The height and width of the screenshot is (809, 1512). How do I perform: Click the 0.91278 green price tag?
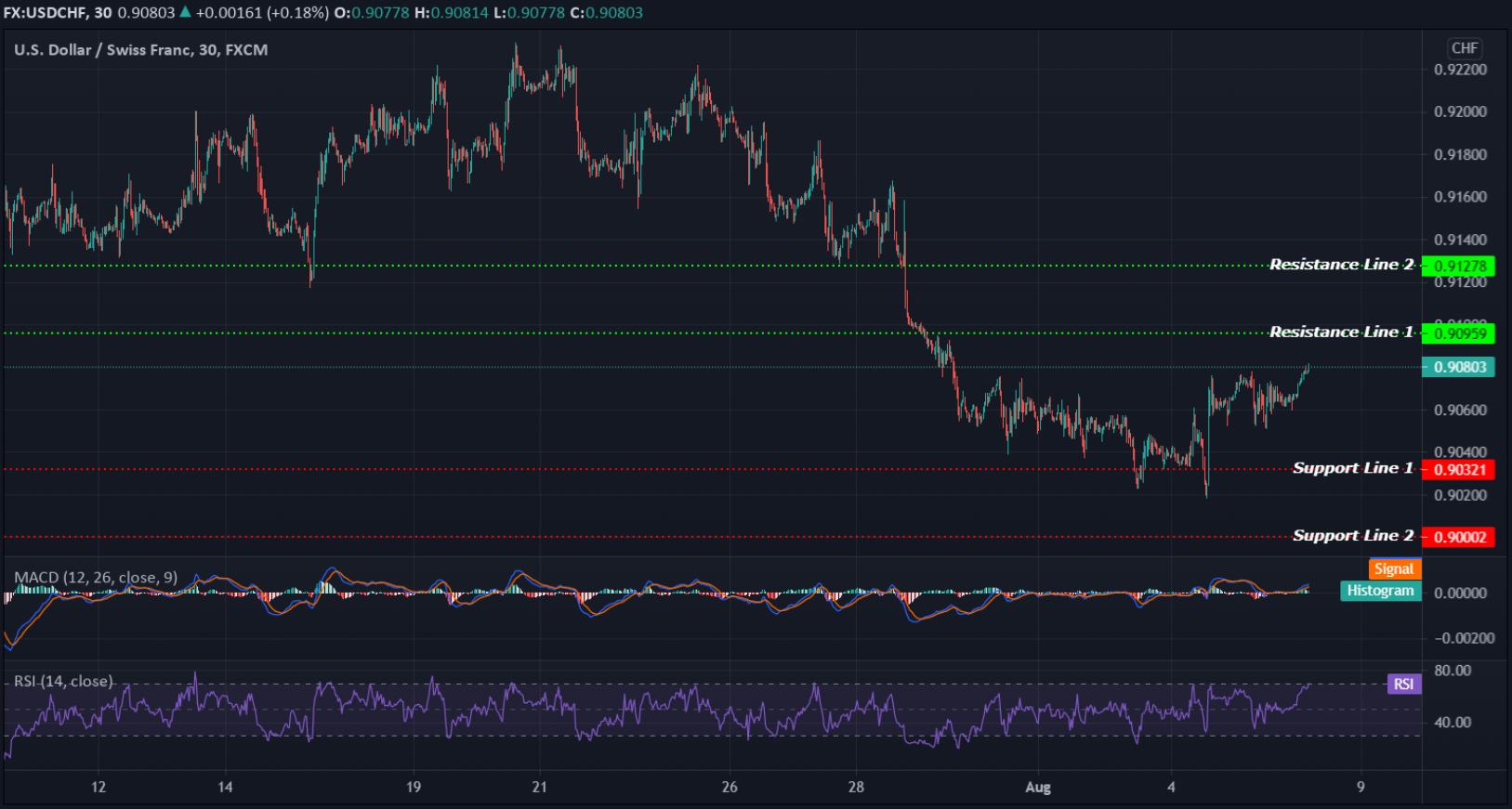(1459, 267)
